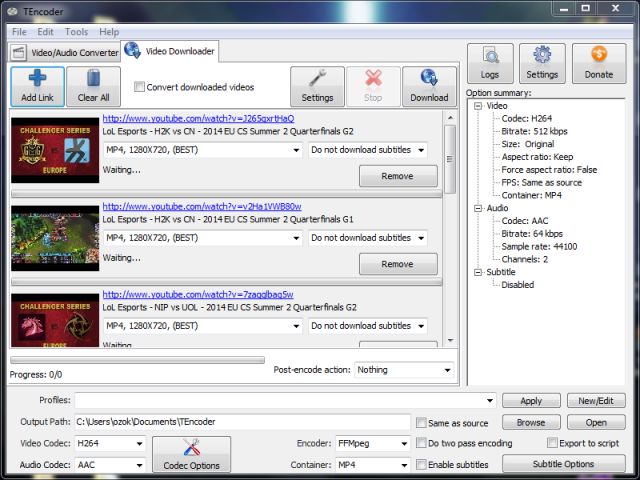The image size is (640, 480).
Task: Select 'Codec: H264' in Option summary
Action: [x=527, y=118]
